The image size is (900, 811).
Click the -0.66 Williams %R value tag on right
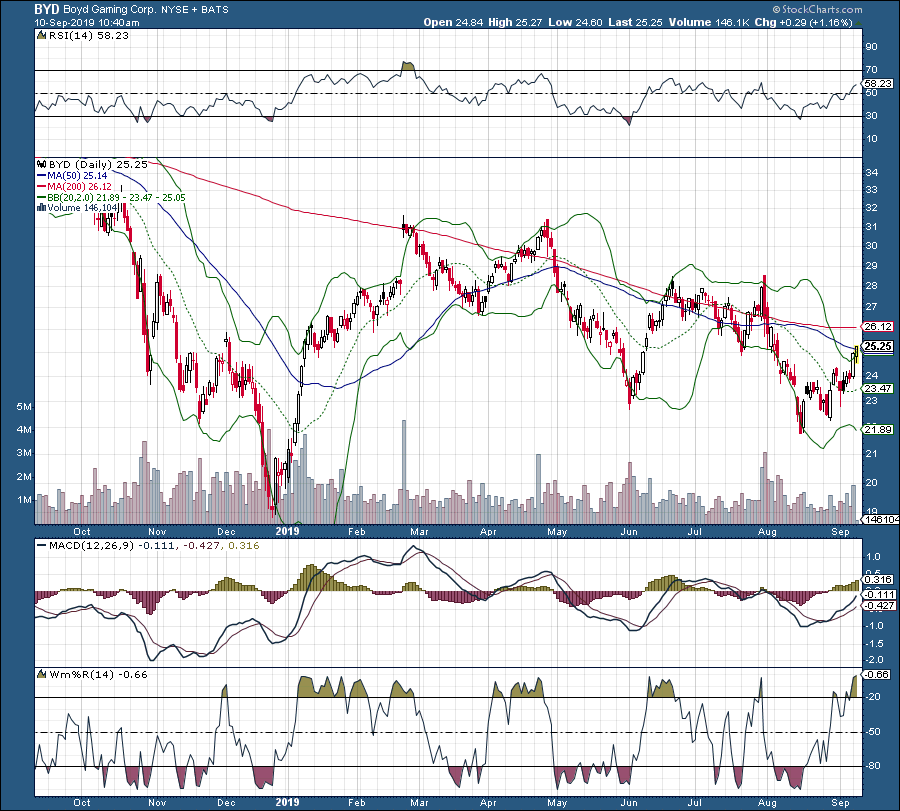(x=877, y=674)
